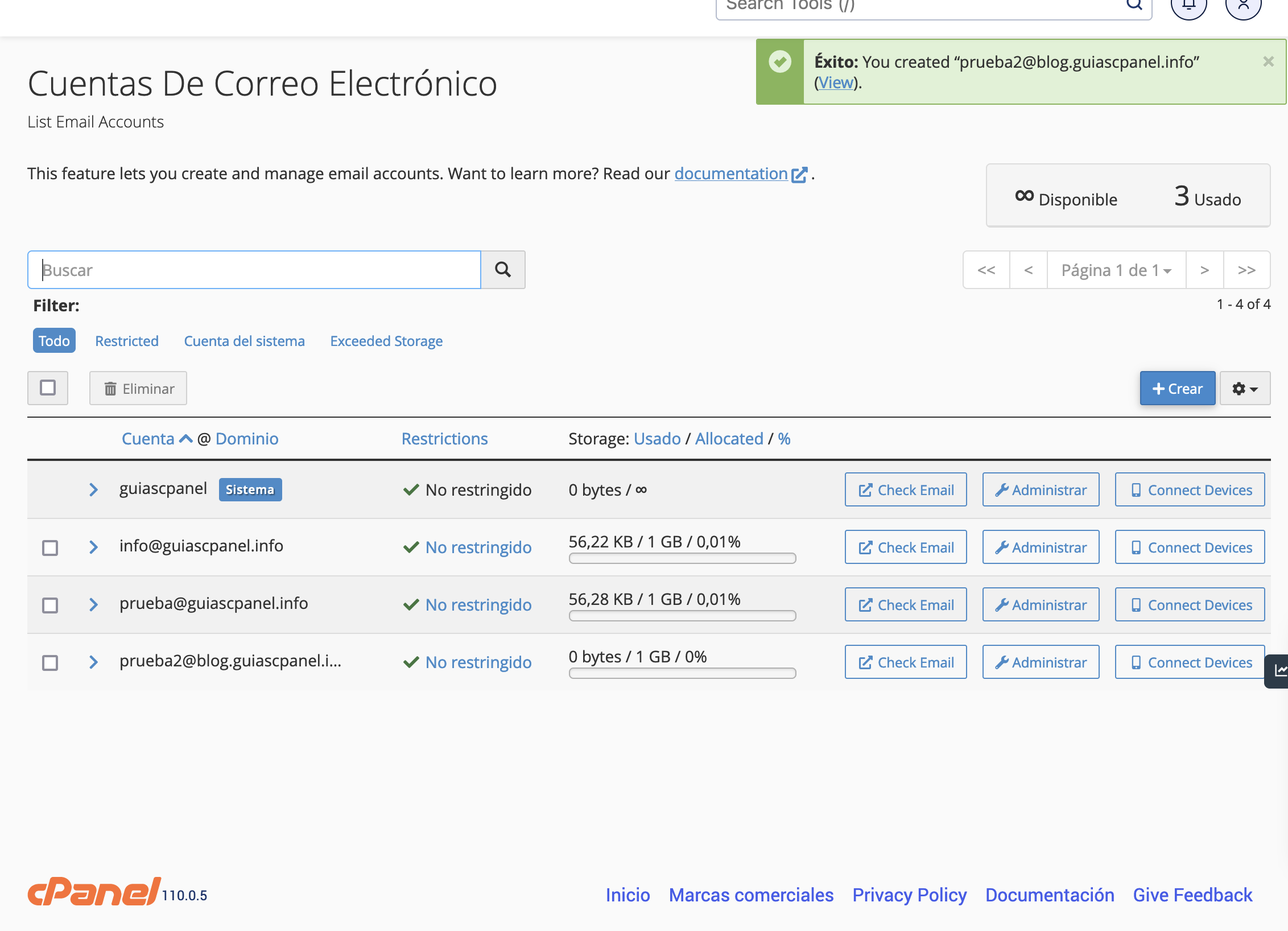Go to first page with << button

986,270
